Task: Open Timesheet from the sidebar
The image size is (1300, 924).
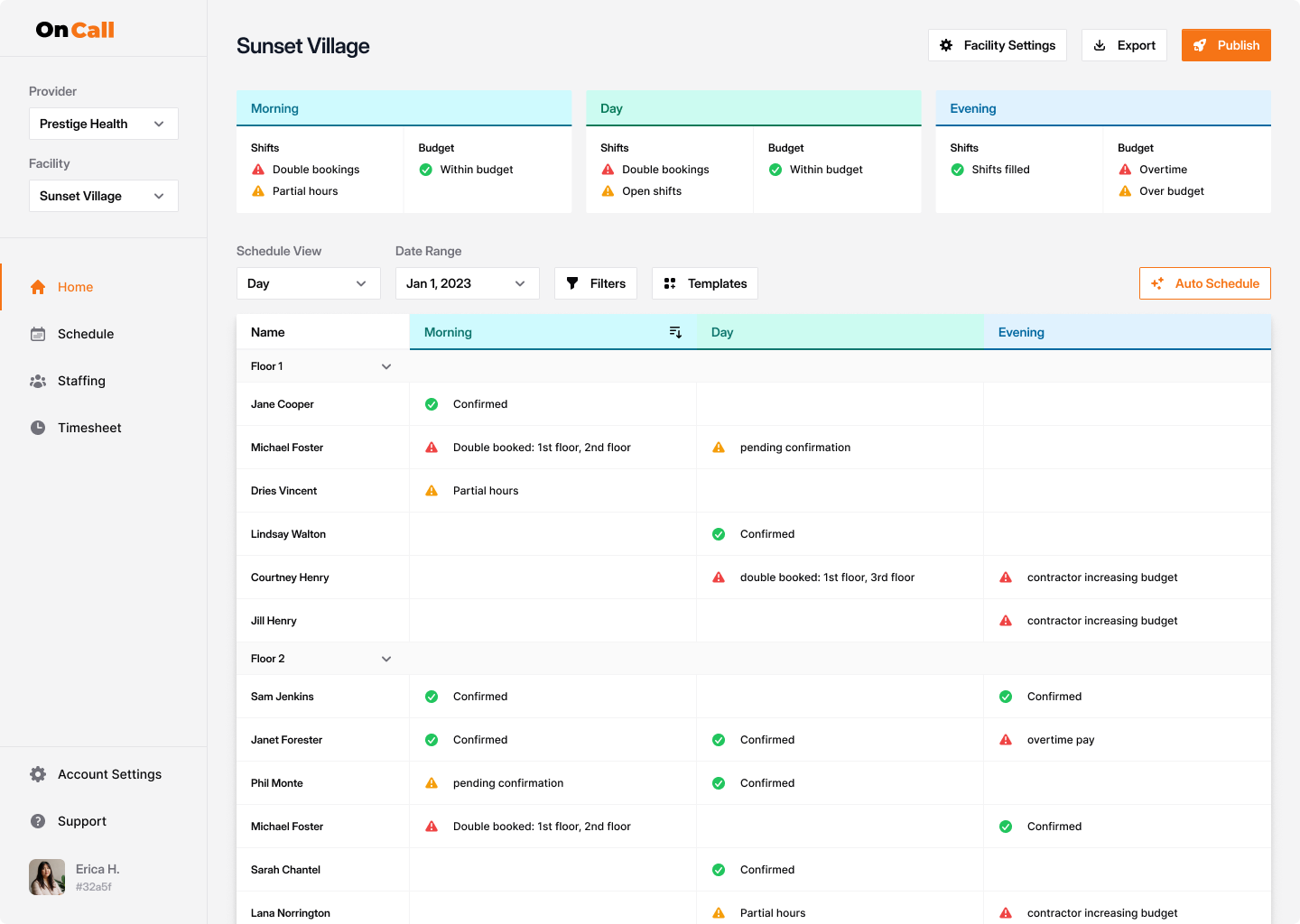Action: pos(89,428)
